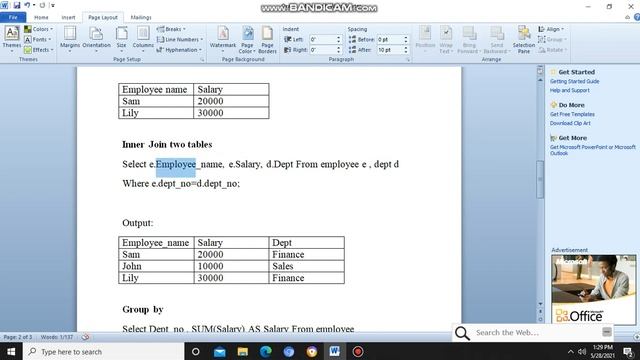
Task: Open the Mail app on taskbar
Action: (x=220, y=352)
